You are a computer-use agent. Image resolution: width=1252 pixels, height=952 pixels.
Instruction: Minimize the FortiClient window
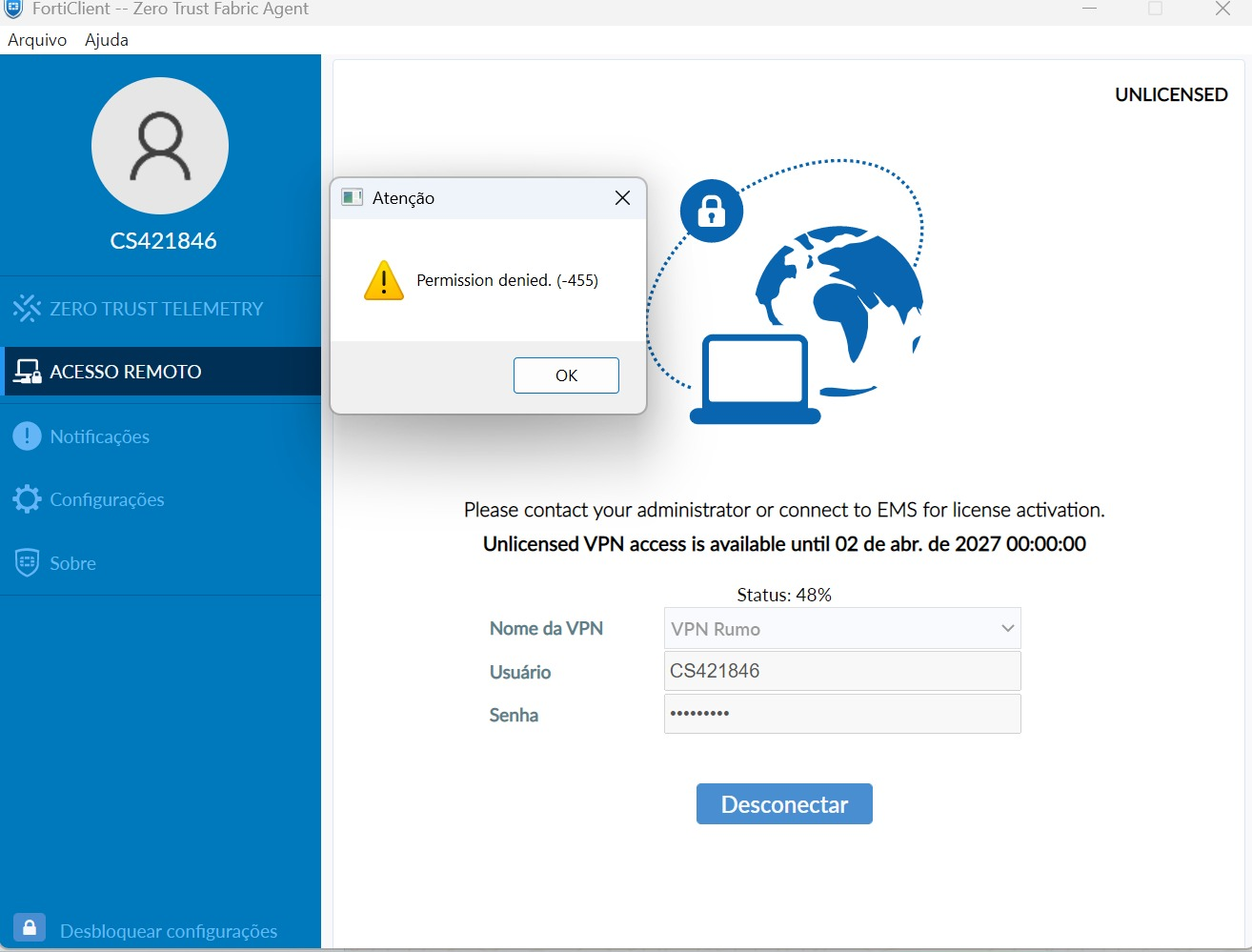pyautogui.click(x=1090, y=9)
